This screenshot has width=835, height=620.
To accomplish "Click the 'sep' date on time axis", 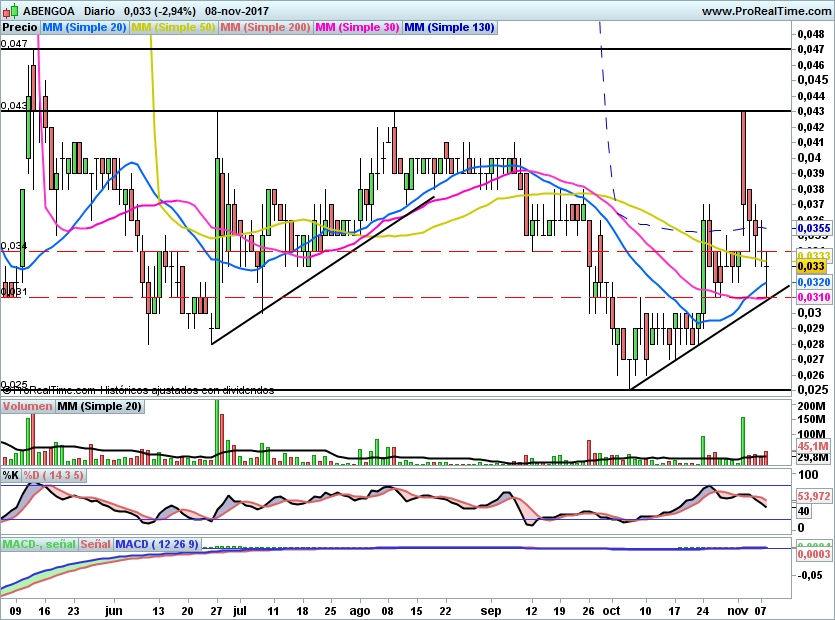I will point(490,609).
